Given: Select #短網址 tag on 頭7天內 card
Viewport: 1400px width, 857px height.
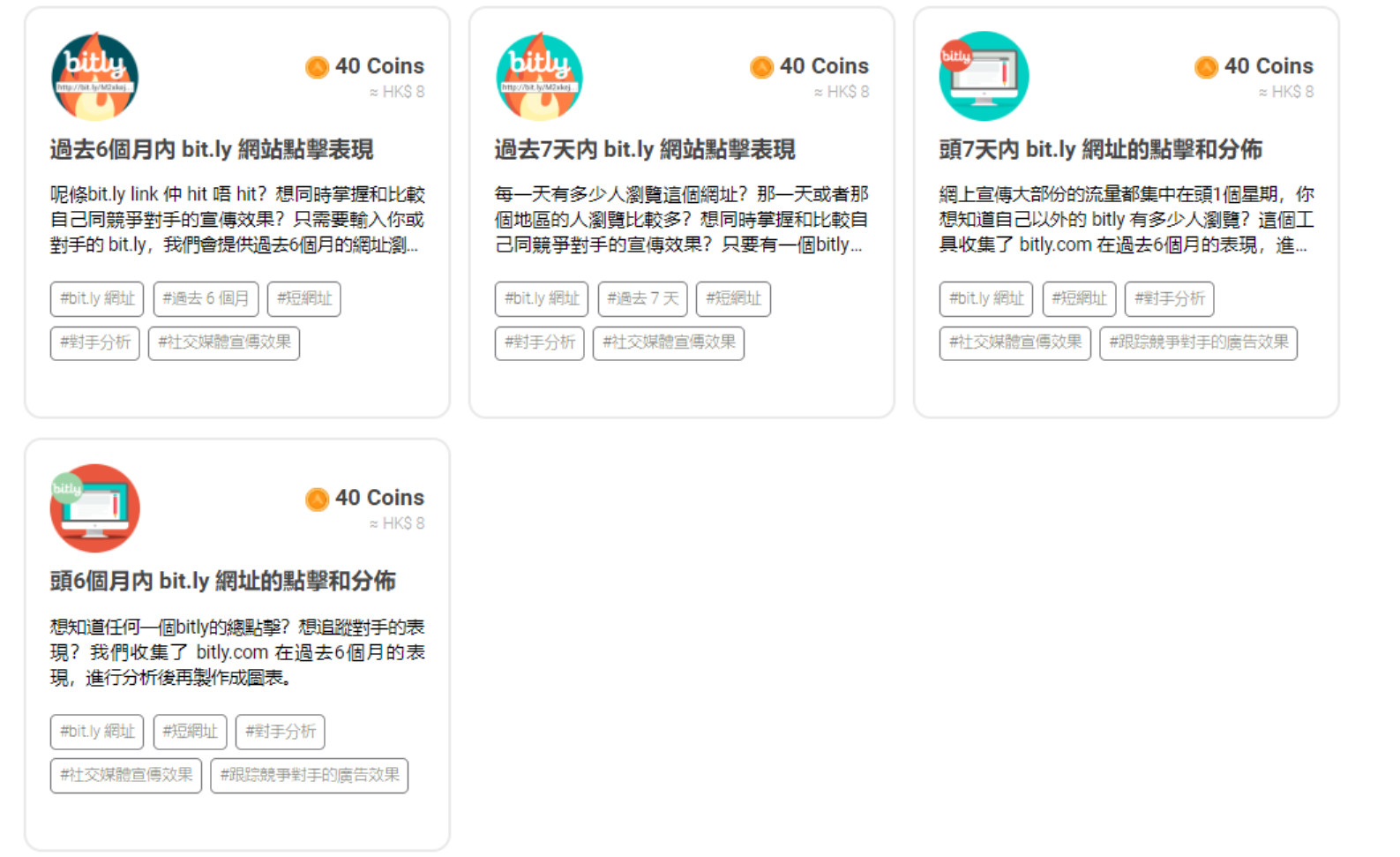Looking at the screenshot, I should coord(1079,299).
